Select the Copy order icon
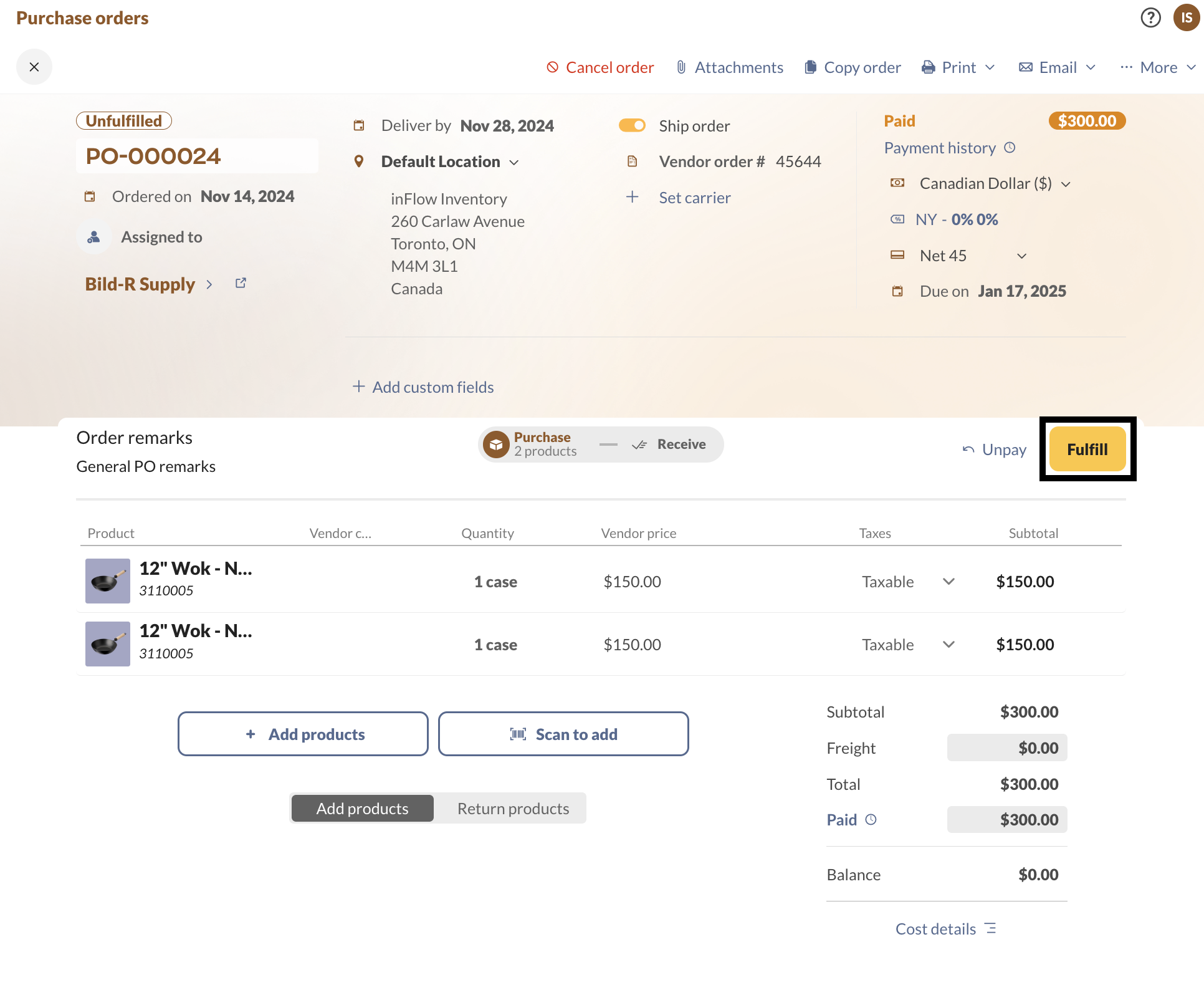The image size is (1204, 995). [x=810, y=67]
